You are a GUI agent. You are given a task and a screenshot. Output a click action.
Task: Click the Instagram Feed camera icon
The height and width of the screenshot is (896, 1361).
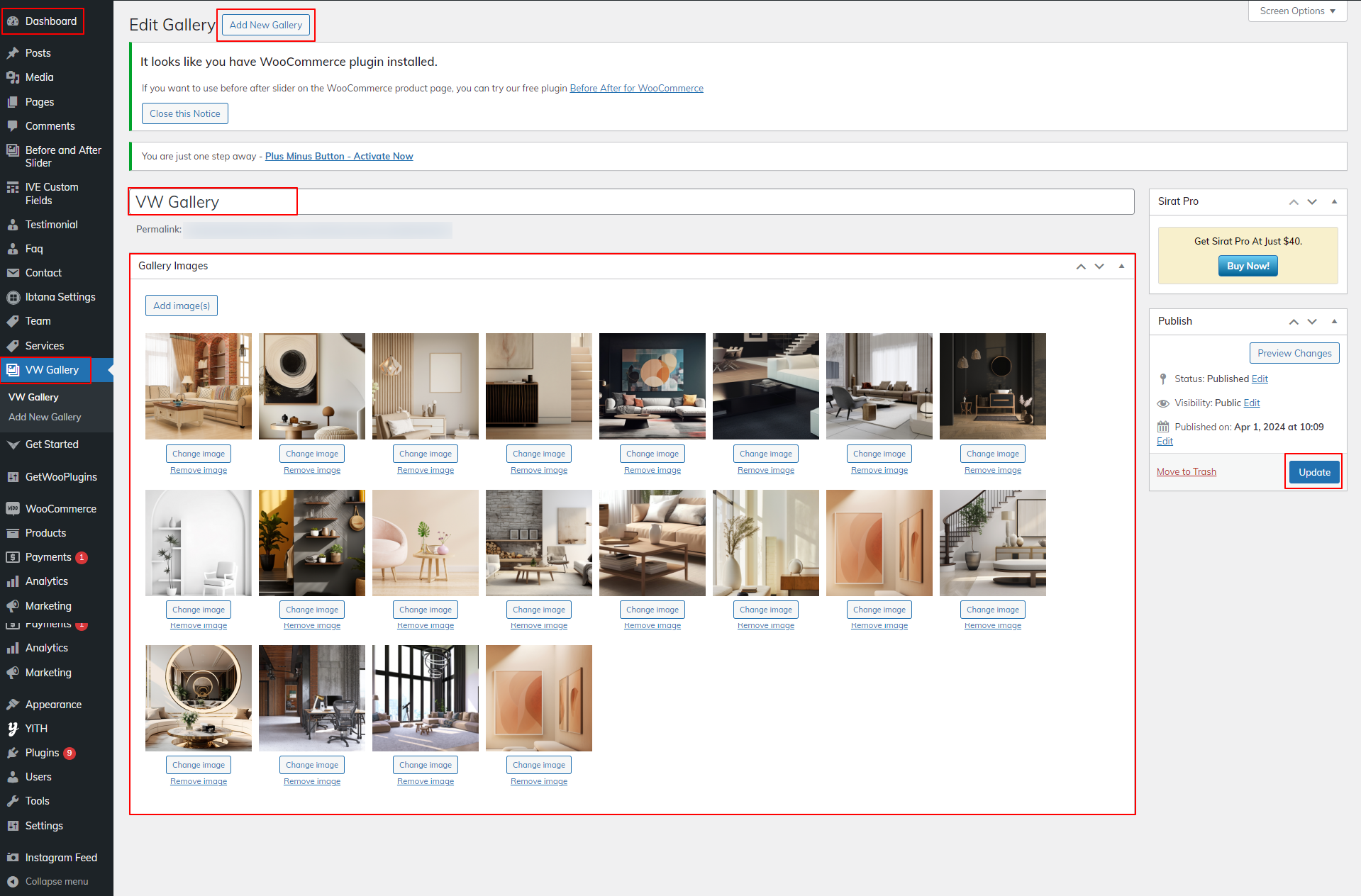click(13, 858)
